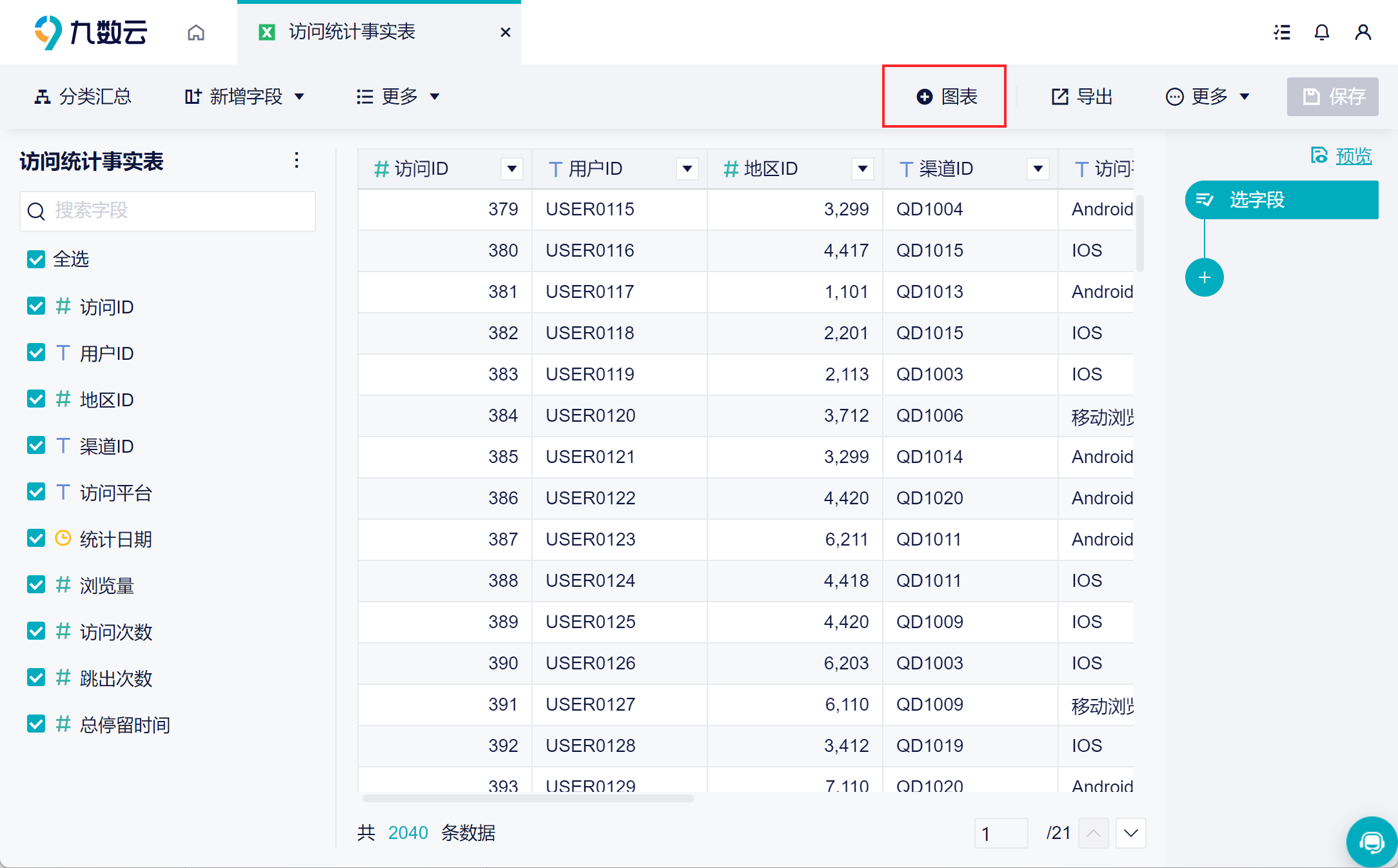
Task: Click the task list icon
Action: [1282, 32]
